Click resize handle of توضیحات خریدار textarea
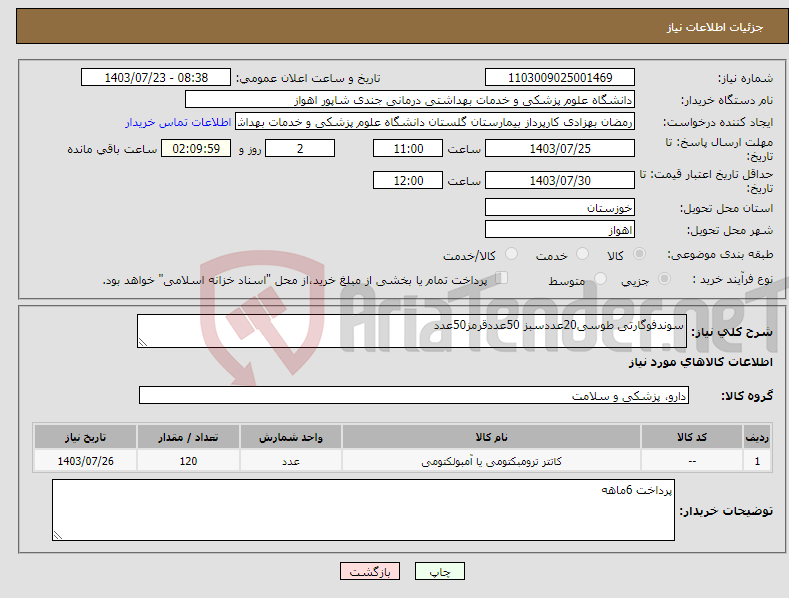 click(x=58, y=536)
